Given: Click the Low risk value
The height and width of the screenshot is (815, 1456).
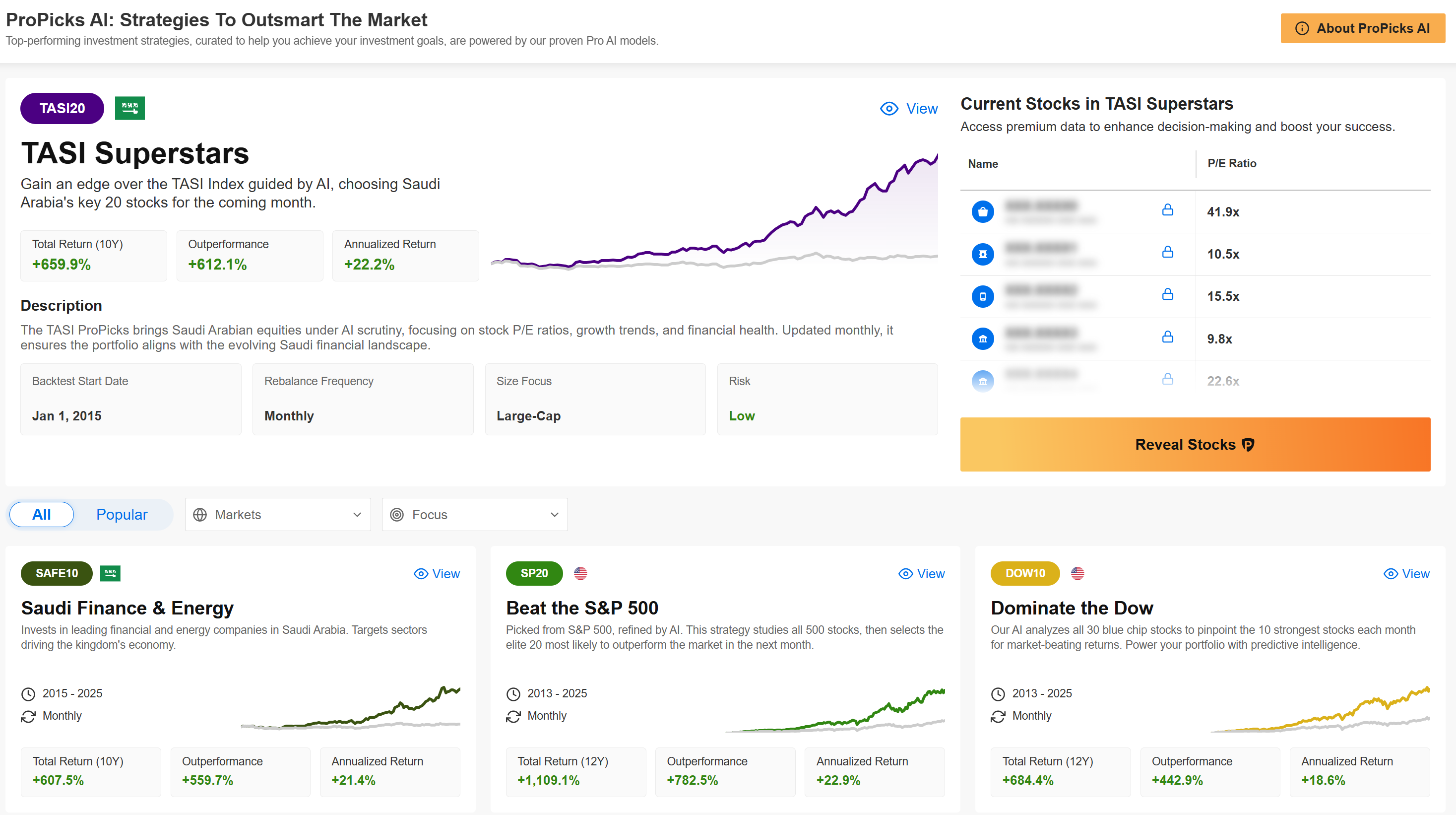Looking at the screenshot, I should coord(742,416).
